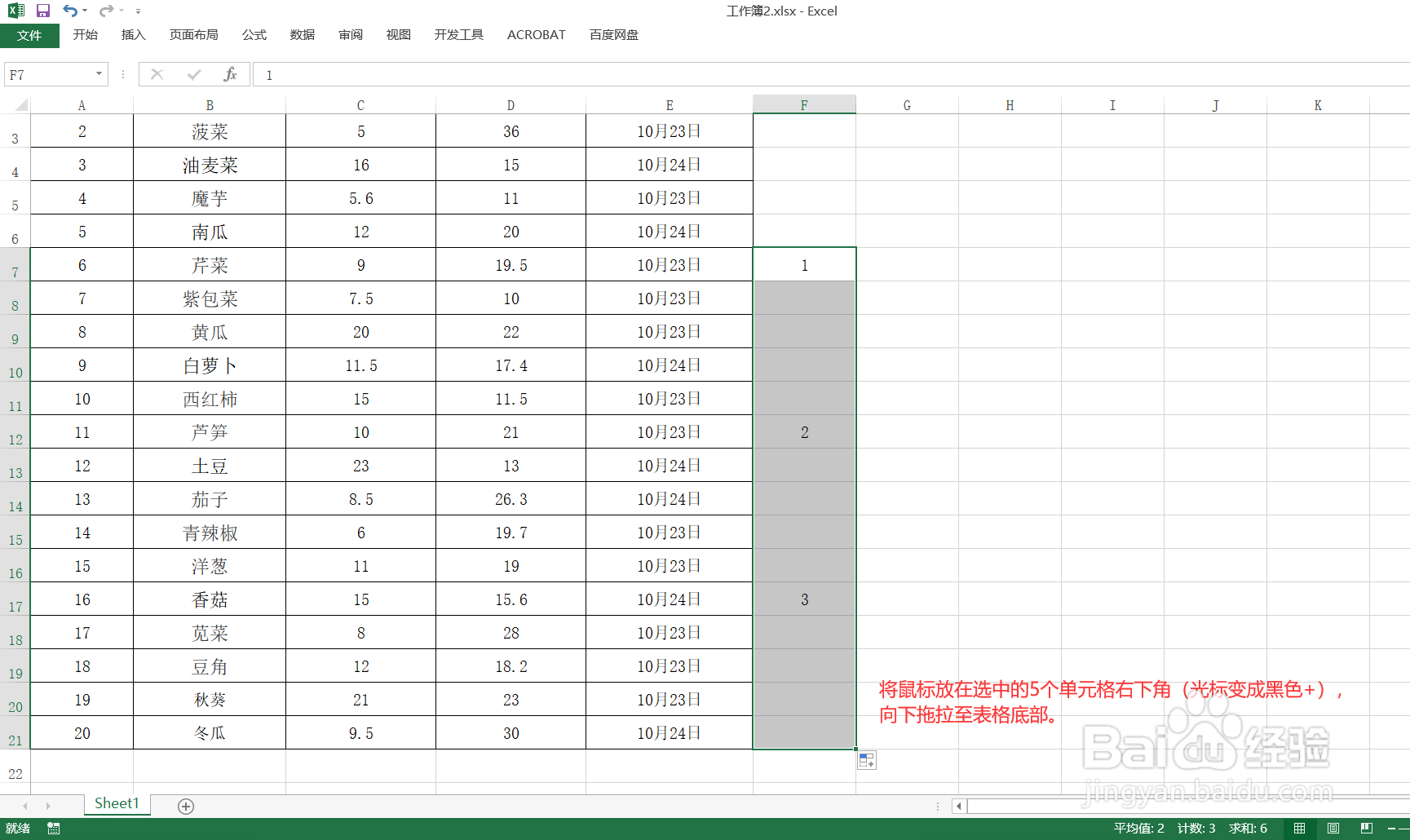Viewport: 1410px width, 840px height.
Task: Click cell containing 菠菜
Action: [210, 131]
